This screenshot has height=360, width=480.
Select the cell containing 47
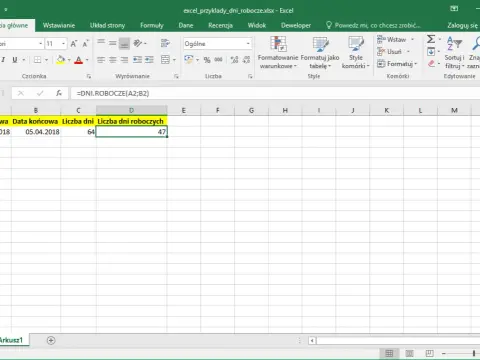[131, 132]
